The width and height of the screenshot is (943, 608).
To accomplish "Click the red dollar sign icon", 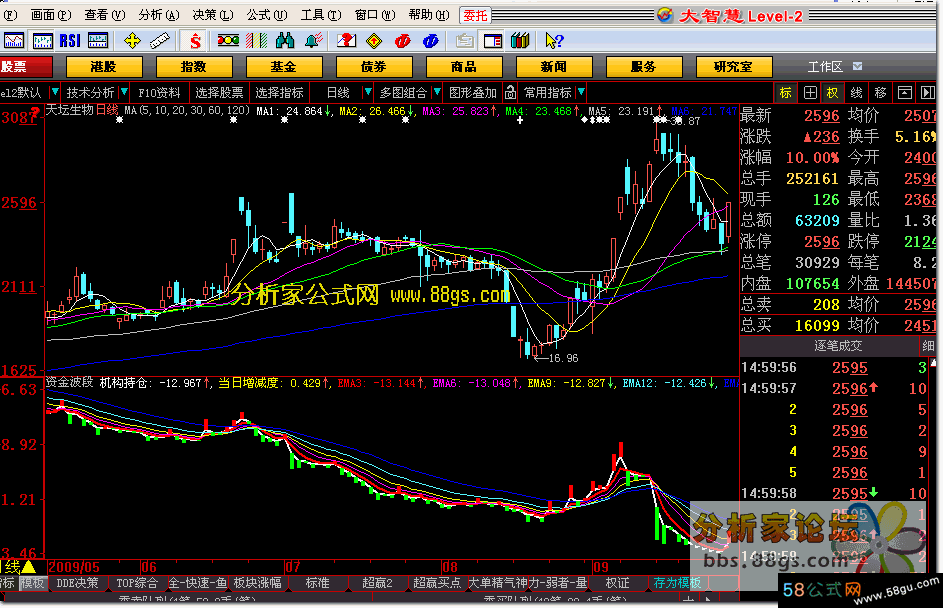I will [x=195, y=40].
